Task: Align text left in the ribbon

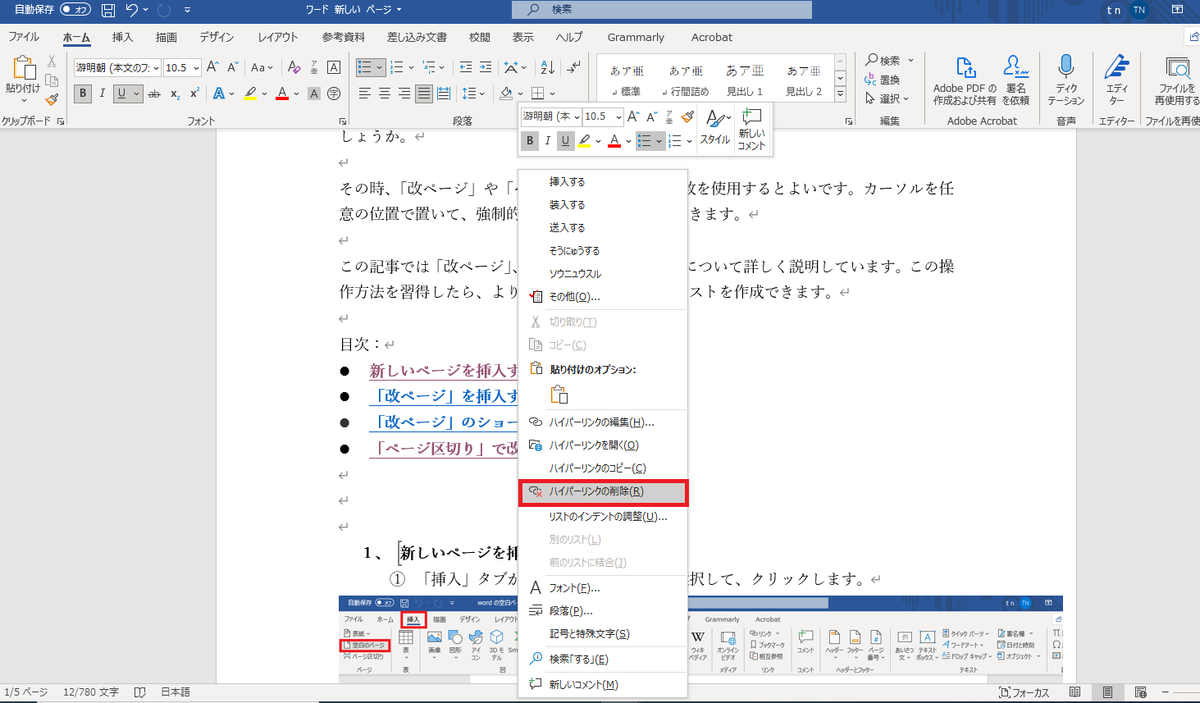Action: (x=364, y=93)
